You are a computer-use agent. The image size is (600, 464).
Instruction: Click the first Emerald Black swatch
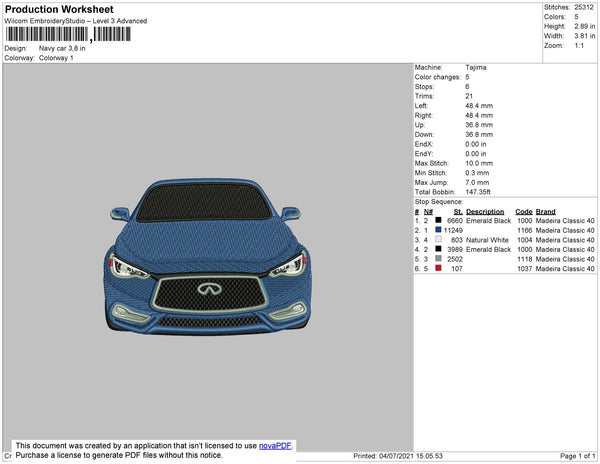(438, 221)
